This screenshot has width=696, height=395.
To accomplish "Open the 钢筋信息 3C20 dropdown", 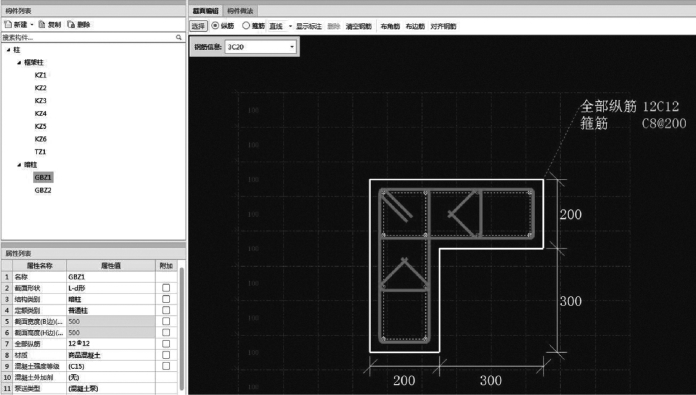I will point(292,47).
